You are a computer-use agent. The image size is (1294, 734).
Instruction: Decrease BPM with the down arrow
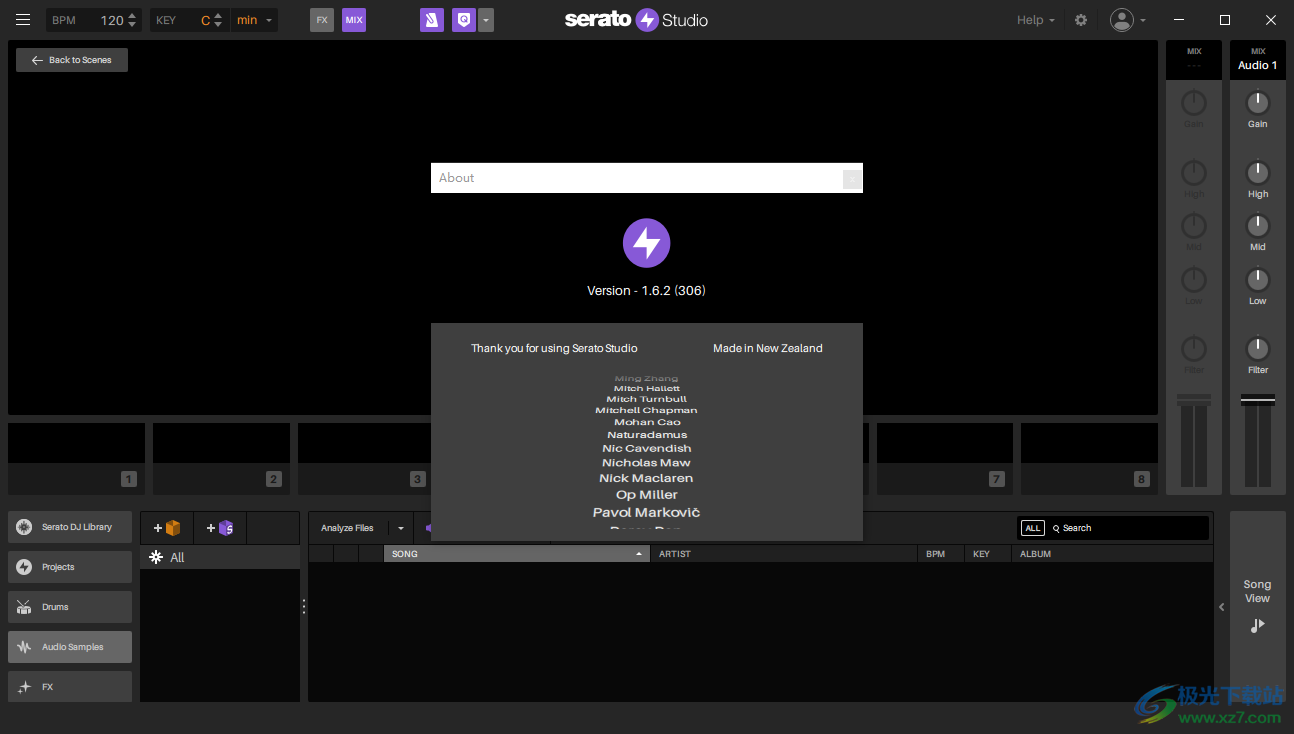pyautogui.click(x=132, y=25)
